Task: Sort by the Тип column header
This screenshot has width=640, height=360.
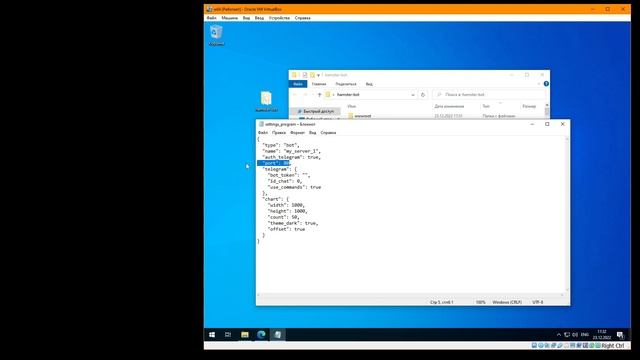Action: (486, 106)
